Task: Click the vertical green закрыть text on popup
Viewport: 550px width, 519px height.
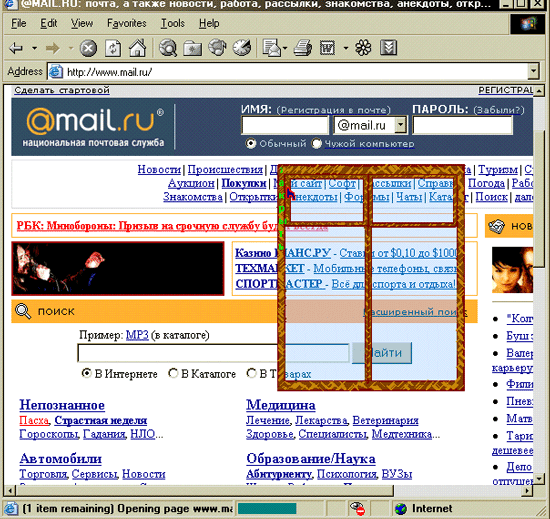Action: [281, 208]
